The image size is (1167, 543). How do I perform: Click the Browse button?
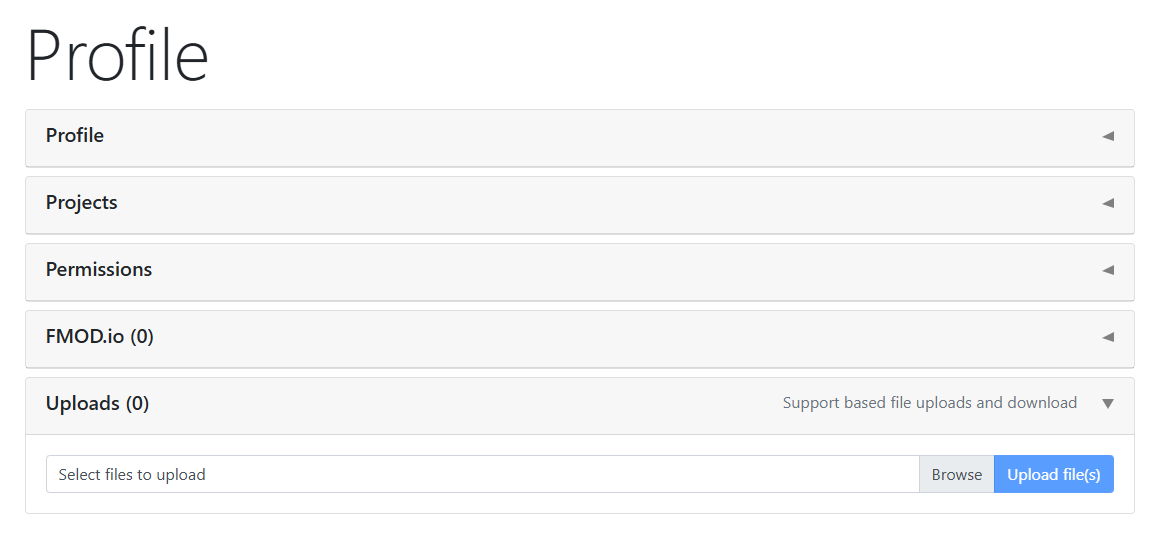pos(957,475)
